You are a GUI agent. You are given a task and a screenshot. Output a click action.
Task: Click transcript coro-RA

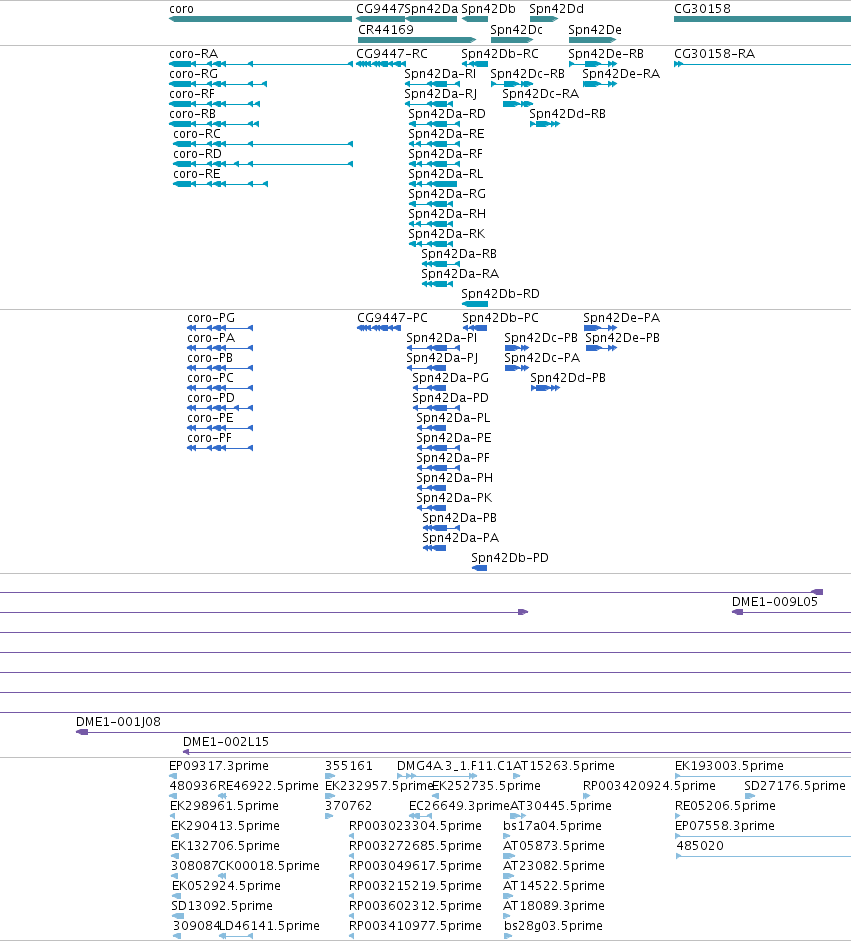(x=261, y=64)
